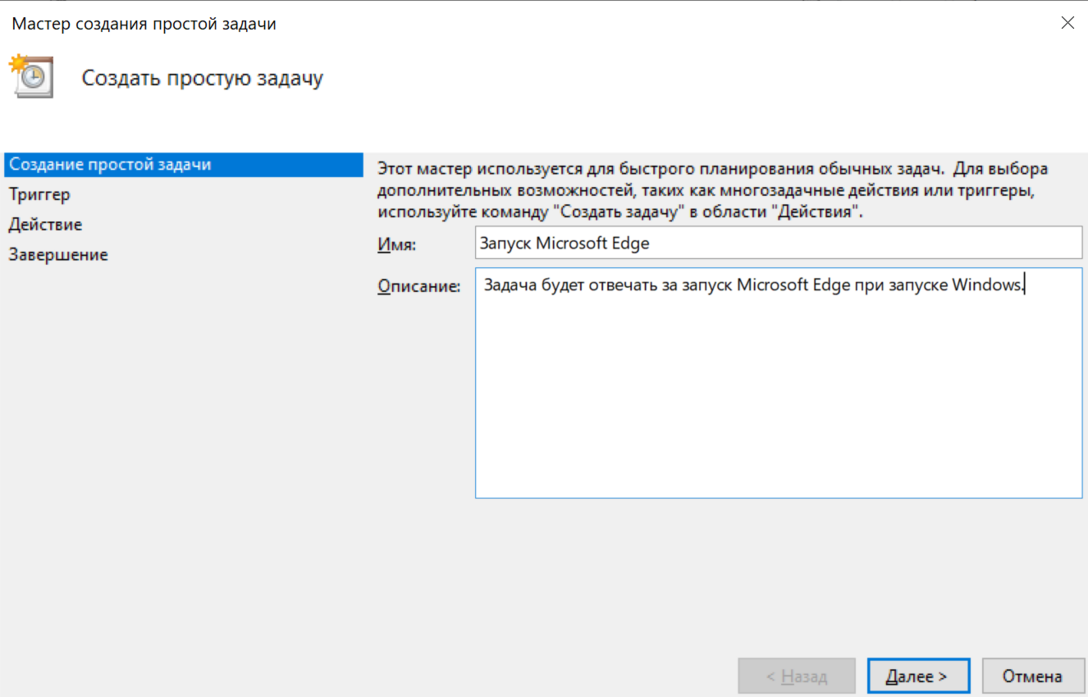Click the word "Задача" in description text
The height and width of the screenshot is (697, 1088).
click(x=510, y=285)
